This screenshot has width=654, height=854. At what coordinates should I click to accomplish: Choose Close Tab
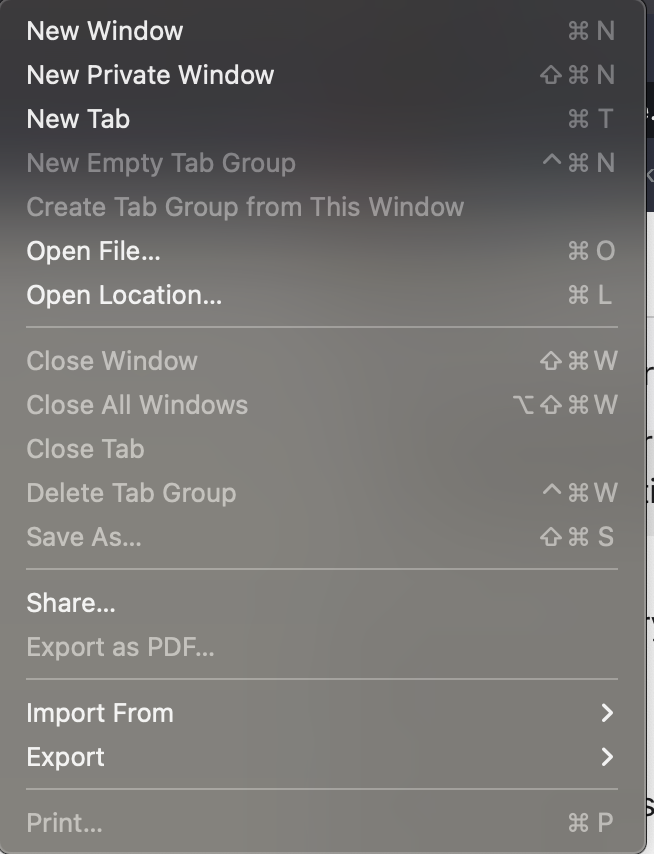click(85, 449)
